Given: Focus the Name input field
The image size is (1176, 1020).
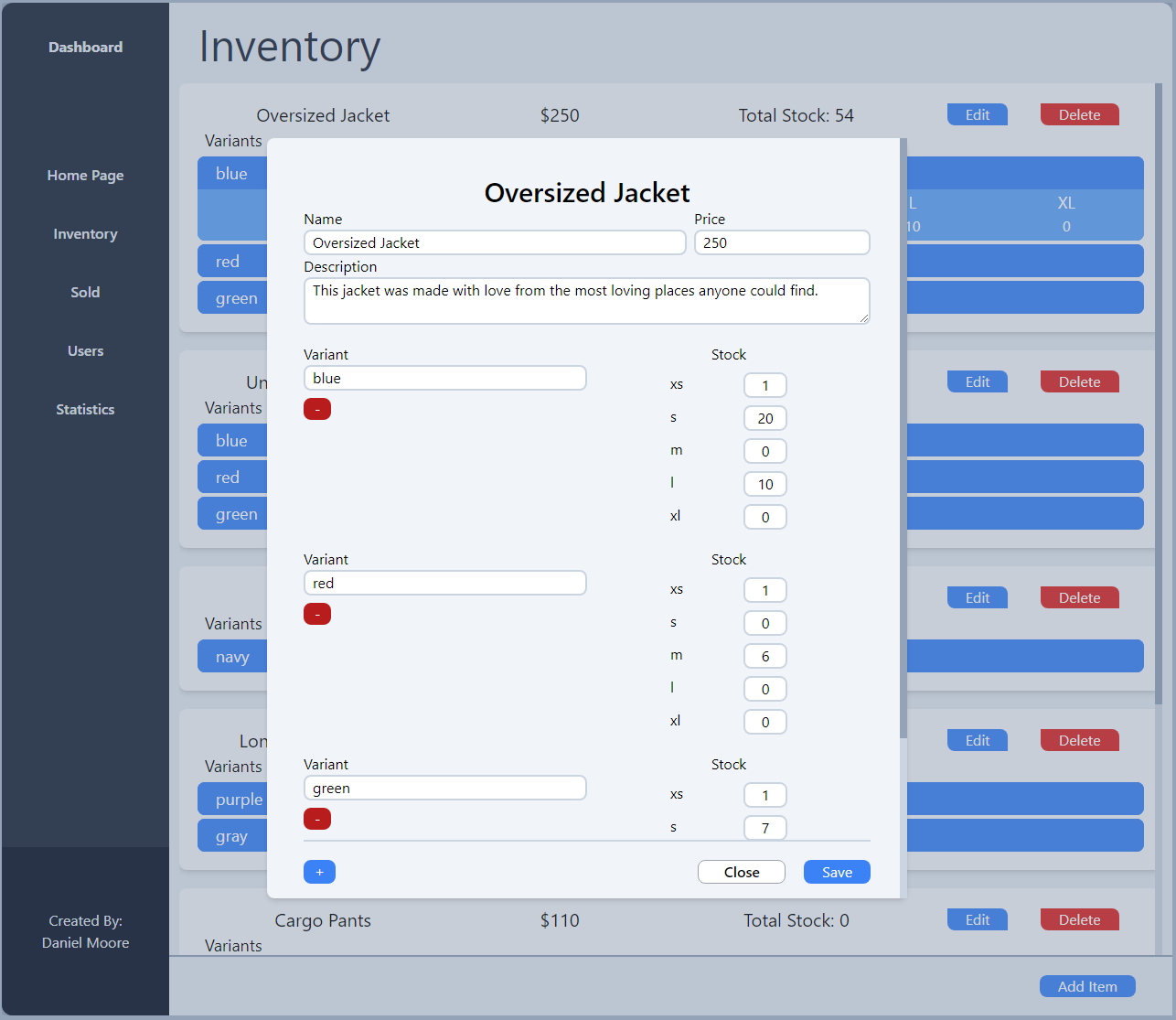Looking at the screenshot, I should point(495,242).
